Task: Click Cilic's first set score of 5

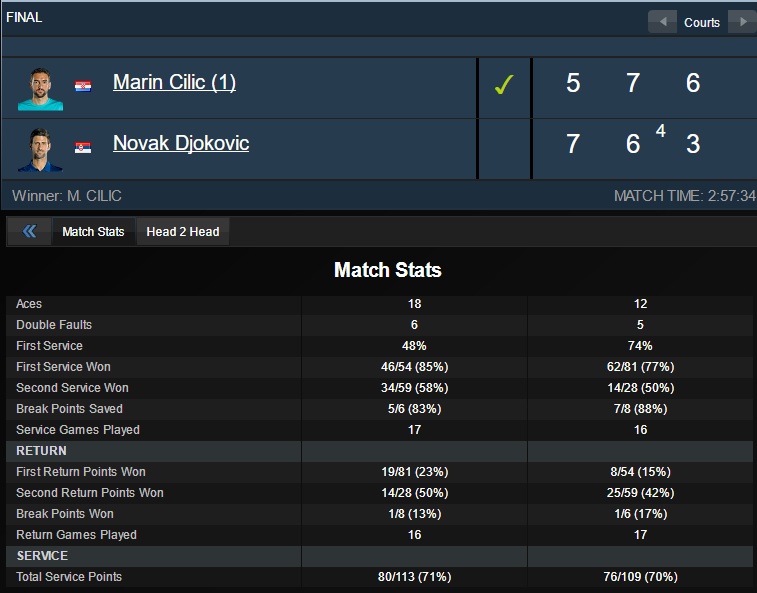Action: [x=573, y=83]
